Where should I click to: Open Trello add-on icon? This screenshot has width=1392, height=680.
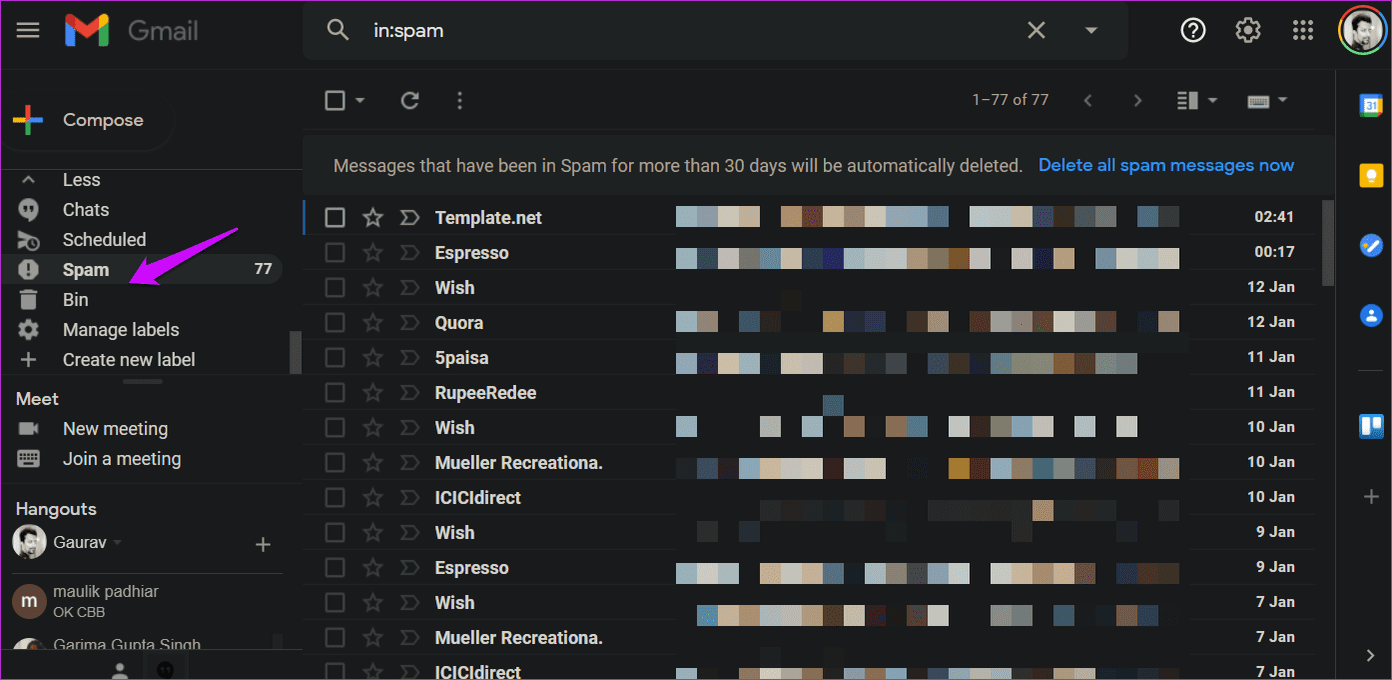click(1370, 427)
